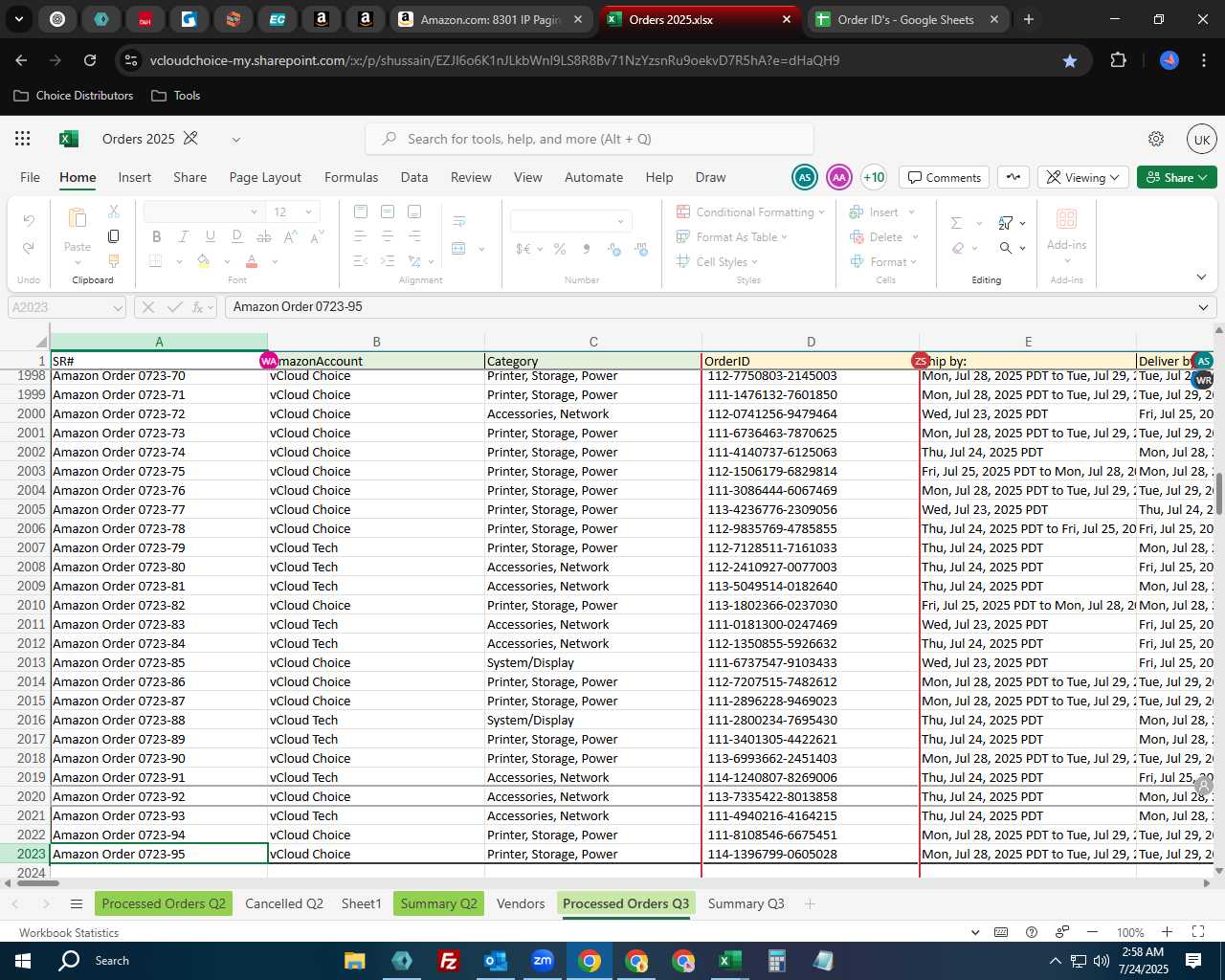Click the vertical scrollbar thumb
The image size is (1225, 980).
point(1218,493)
